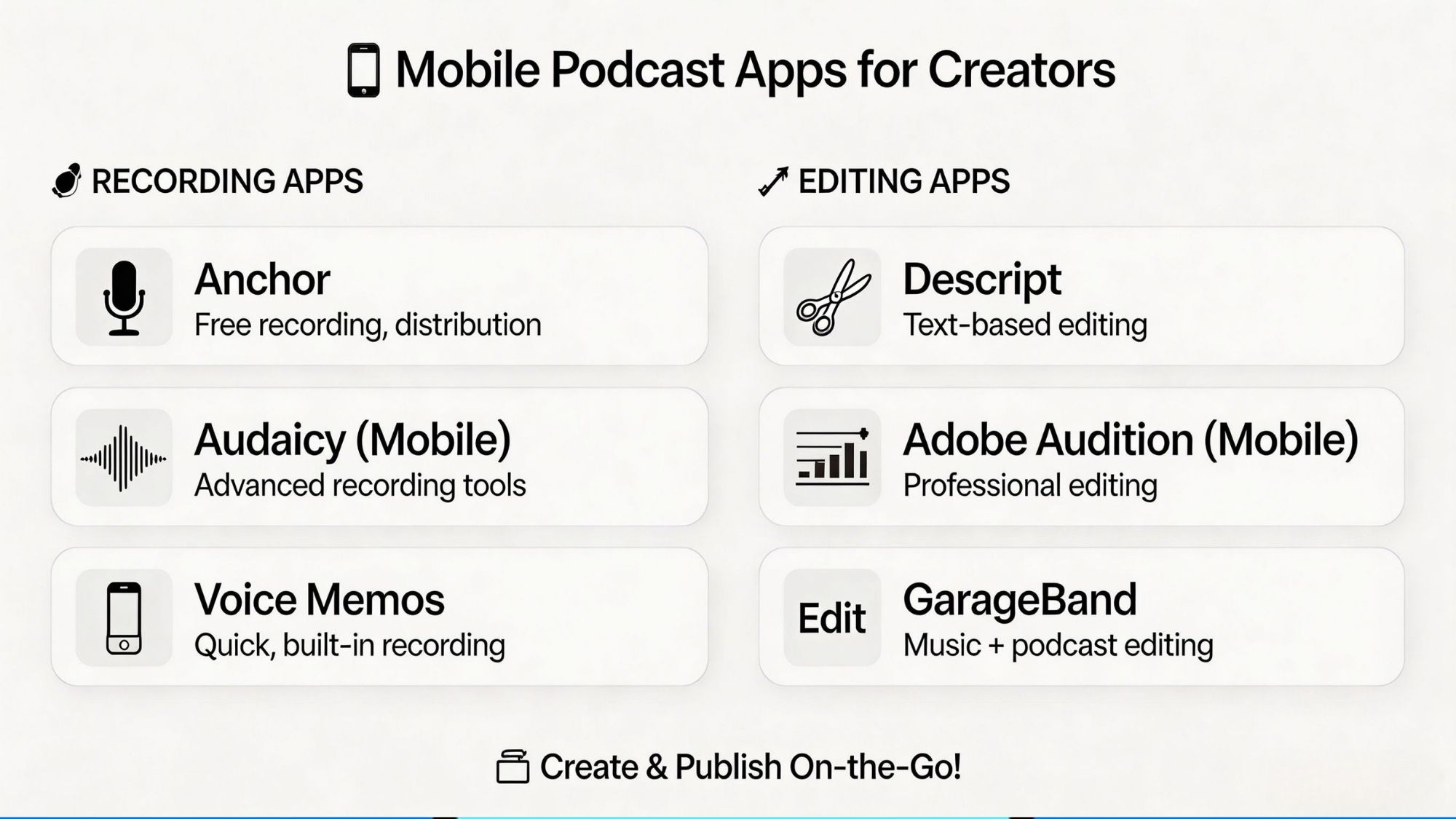The image size is (1456, 819).
Task: Click the box icon beside Create & Publish
Action: pyautogui.click(x=513, y=767)
